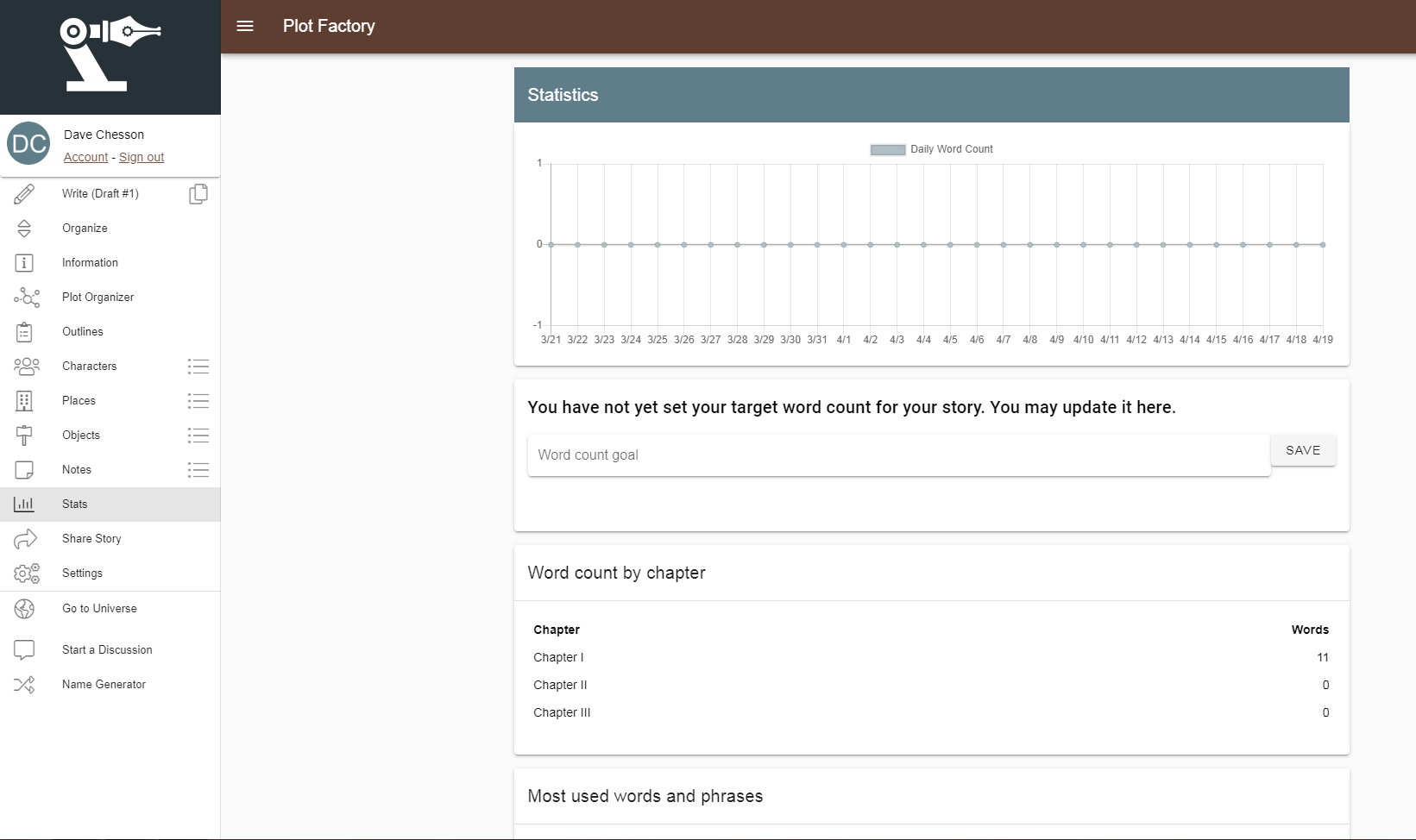Open the Places section
This screenshot has width=1416, height=840.
[x=79, y=400]
